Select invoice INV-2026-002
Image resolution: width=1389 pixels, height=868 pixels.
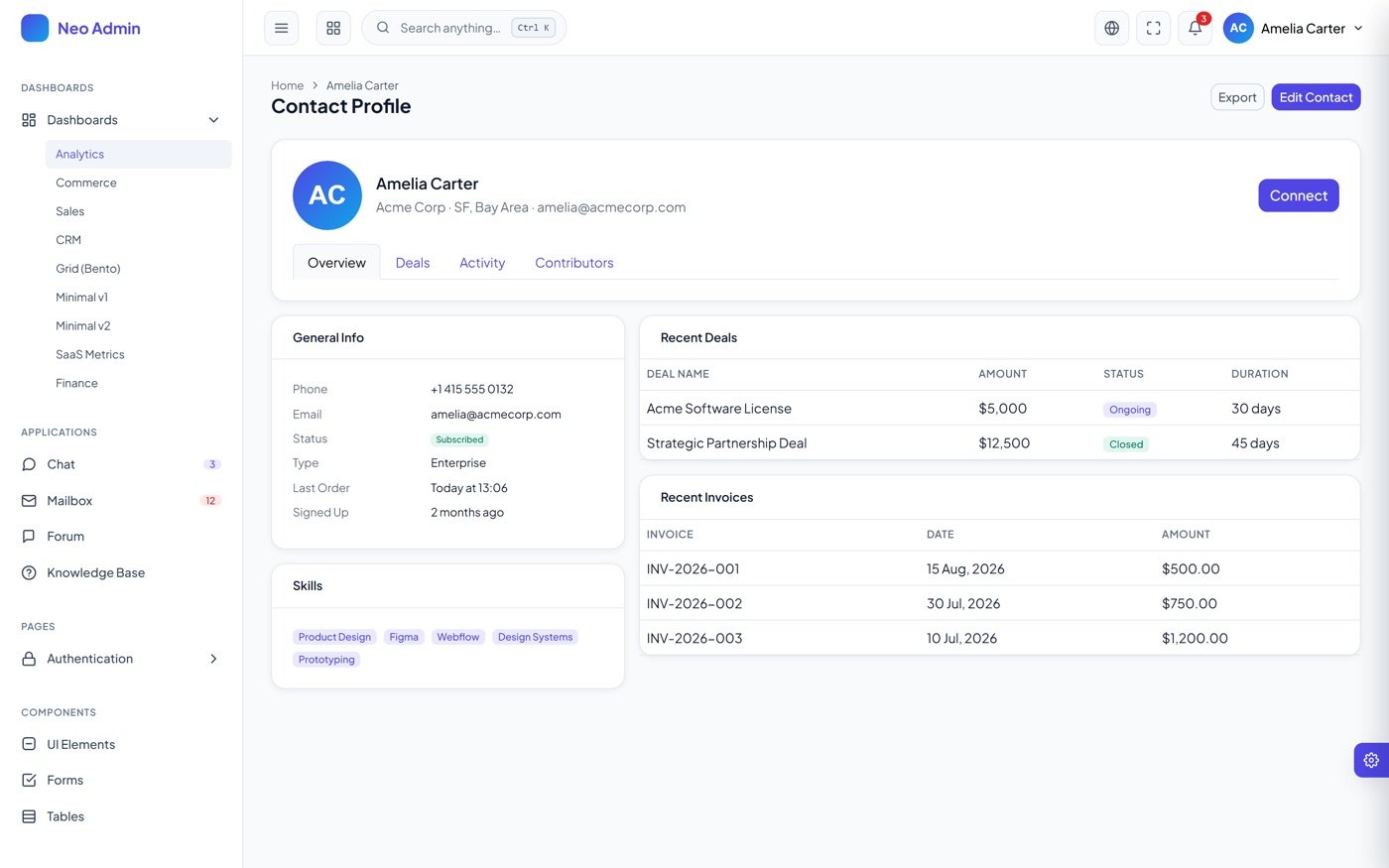pos(1000,603)
